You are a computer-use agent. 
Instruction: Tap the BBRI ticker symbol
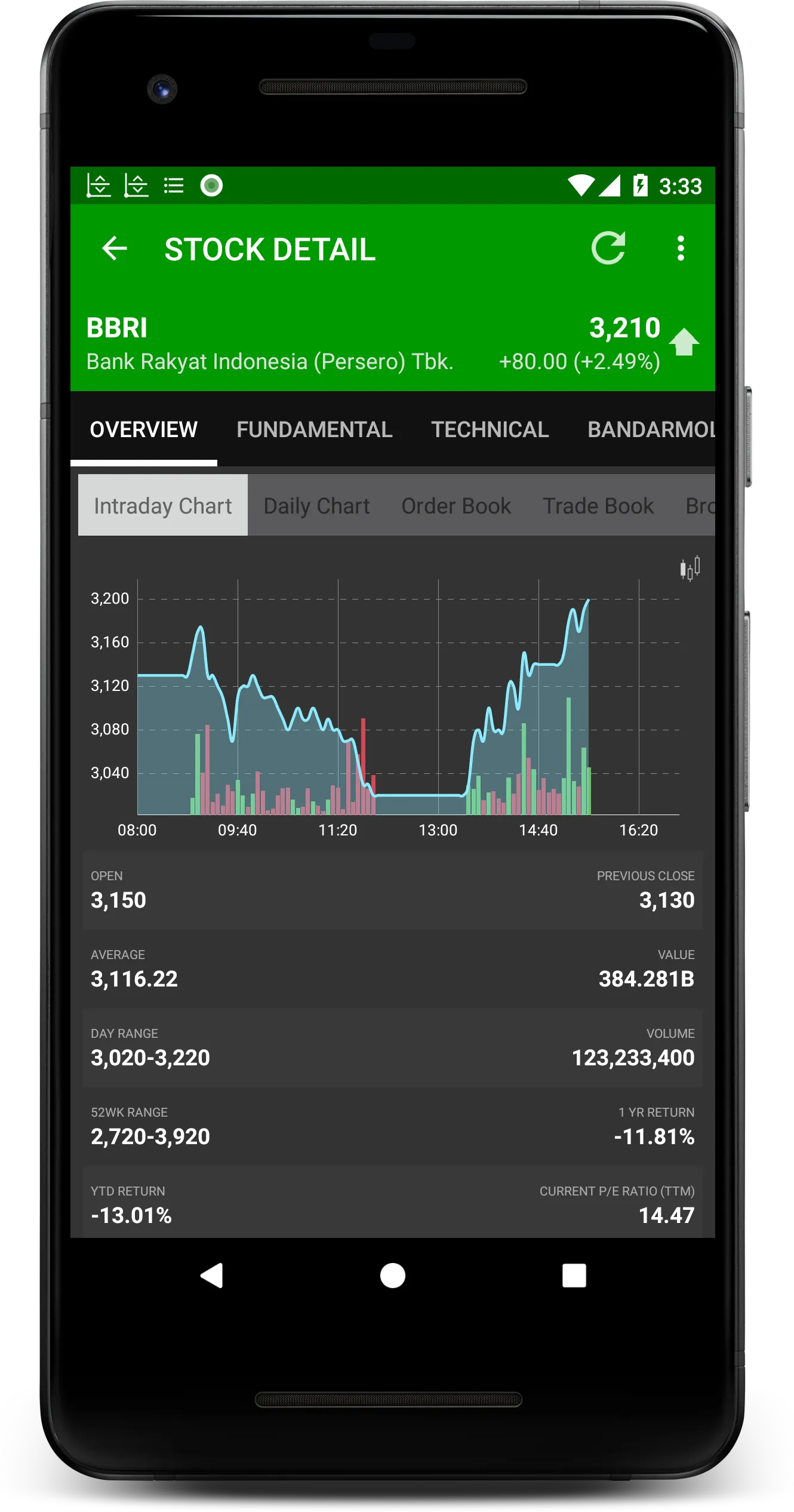pos(117,328)
